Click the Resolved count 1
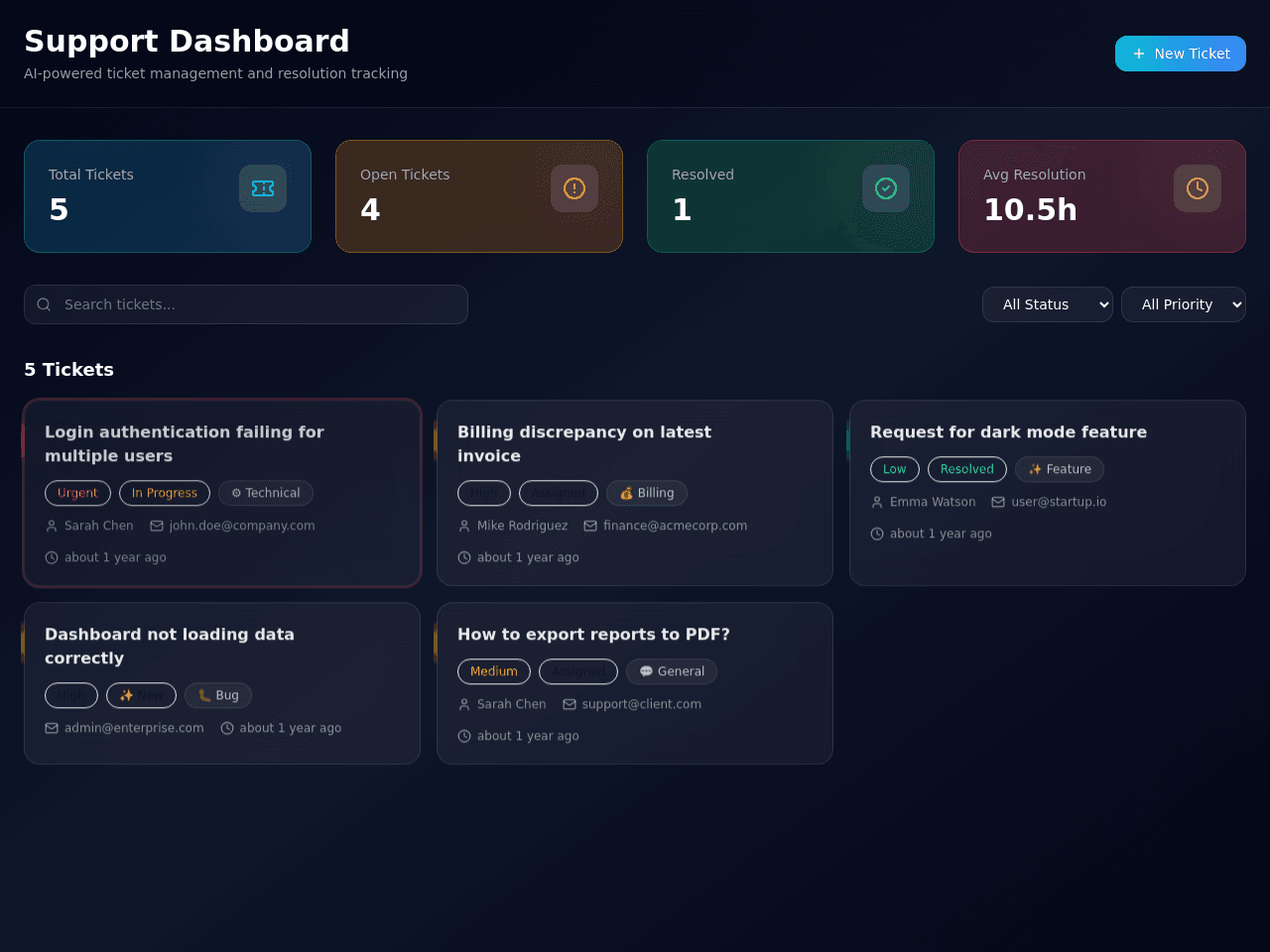The width and height of the screenshot is (1270, 952). tap(682, 210)
